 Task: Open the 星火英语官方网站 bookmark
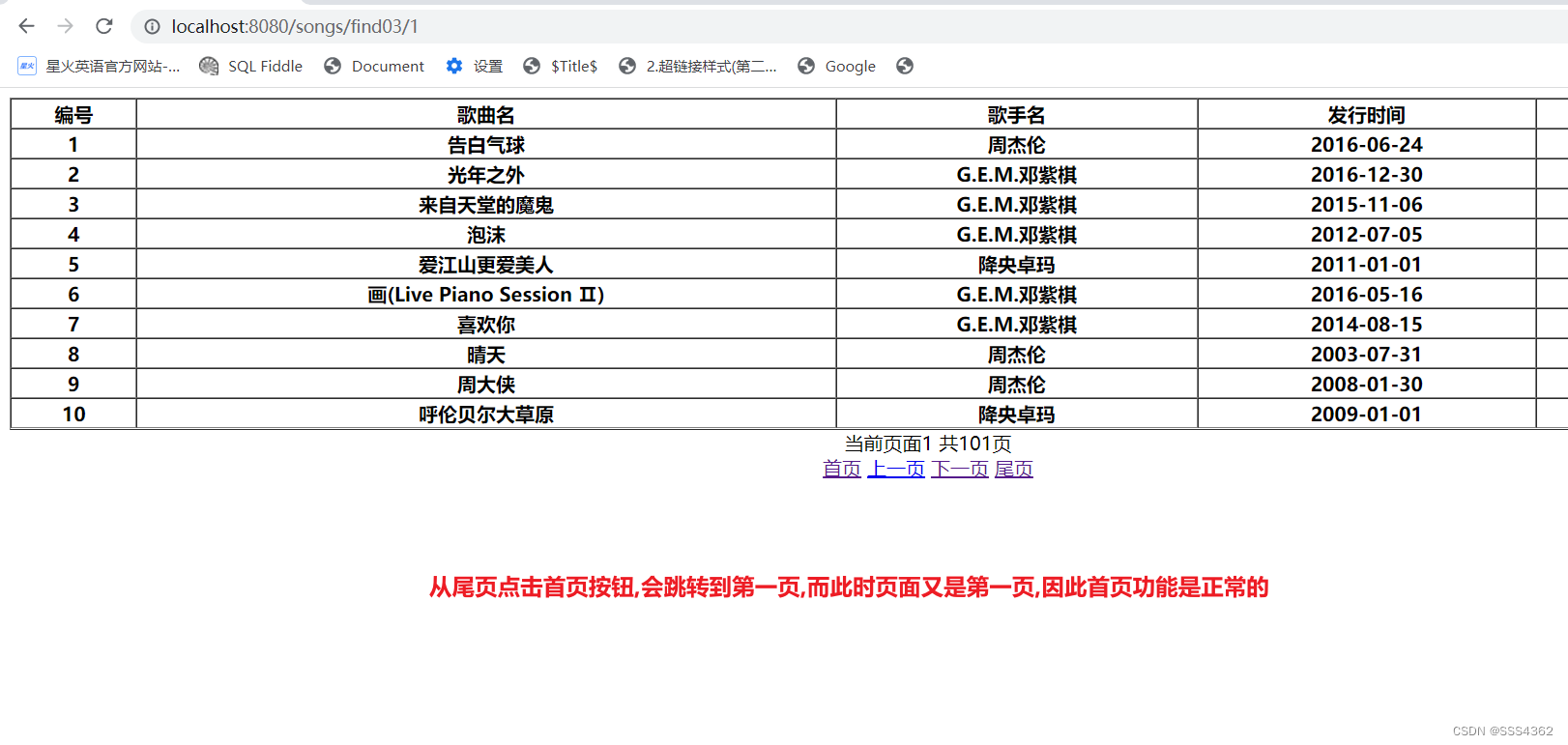[x=99, y=66]
